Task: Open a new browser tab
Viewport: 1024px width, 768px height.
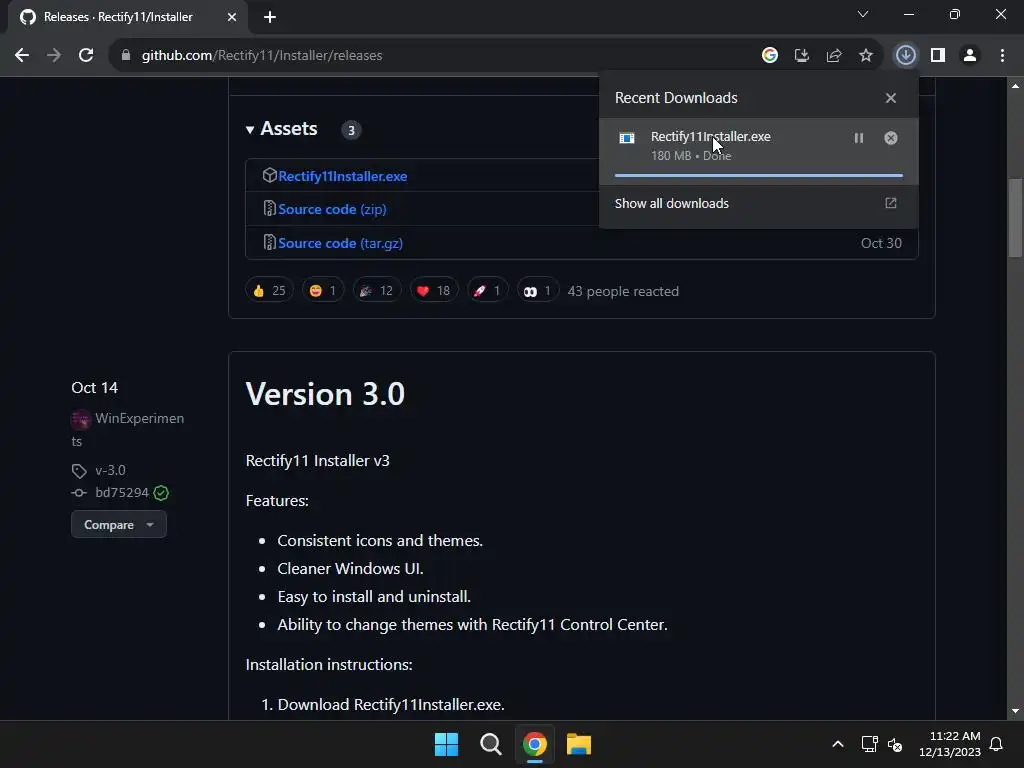Action: 270,17
